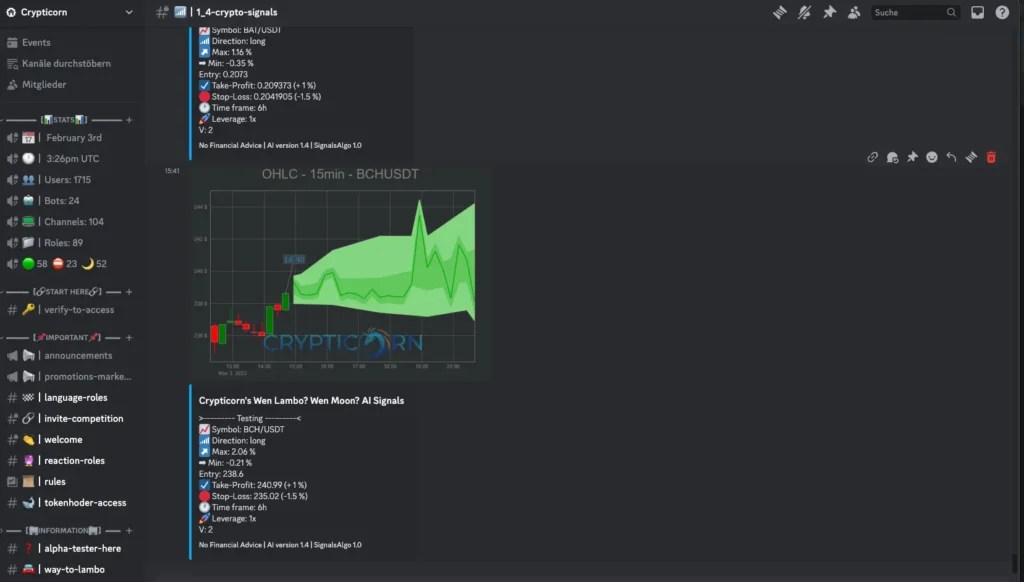Click the search magnifier icon
1024x582 pixels.
(x=952, y=12)
